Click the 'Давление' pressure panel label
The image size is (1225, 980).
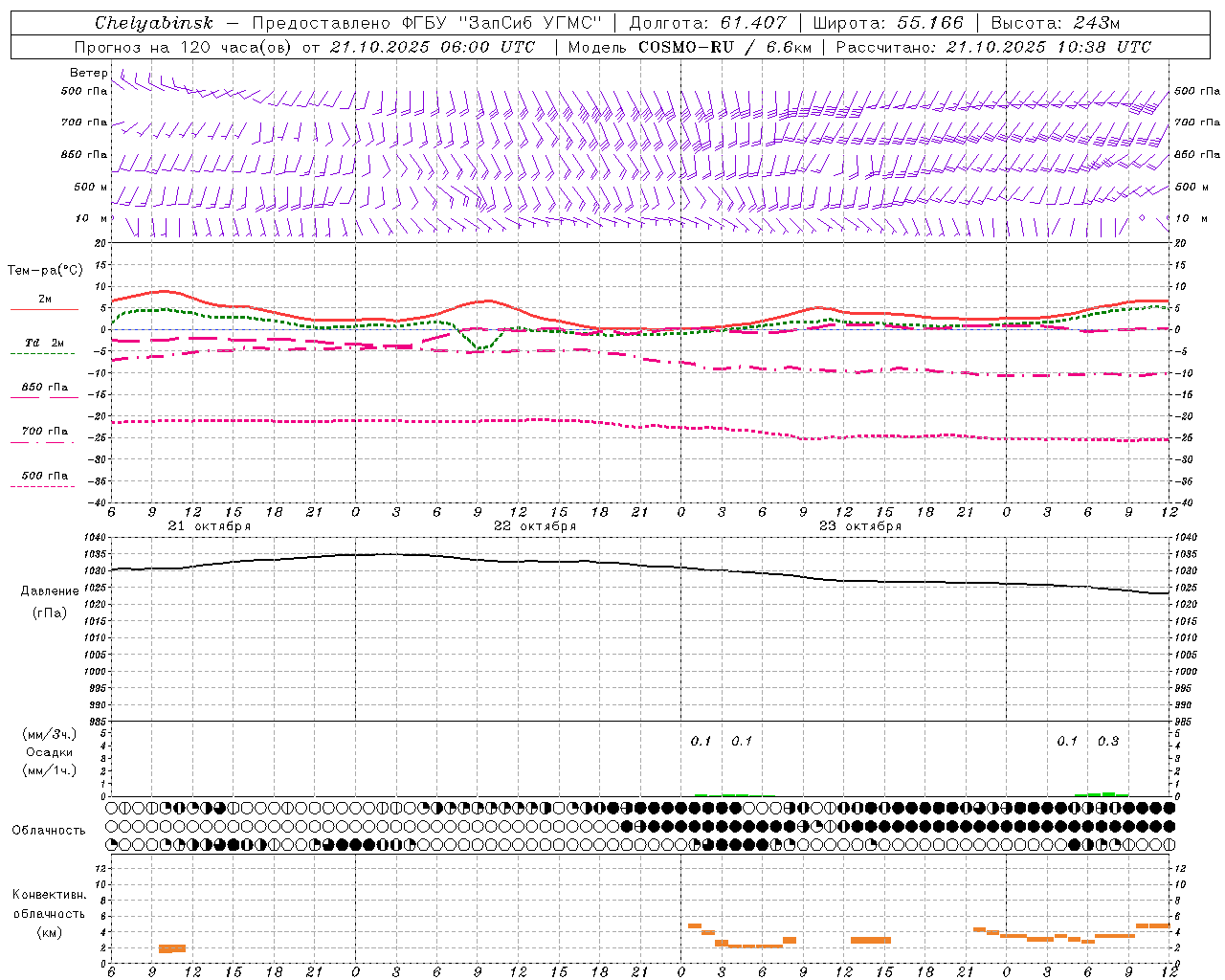[x=50, y=591]
